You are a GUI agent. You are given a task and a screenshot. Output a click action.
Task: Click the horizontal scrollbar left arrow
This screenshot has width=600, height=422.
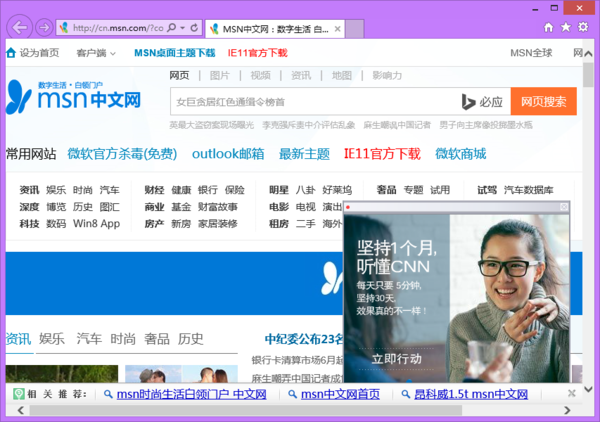[21, 410]
